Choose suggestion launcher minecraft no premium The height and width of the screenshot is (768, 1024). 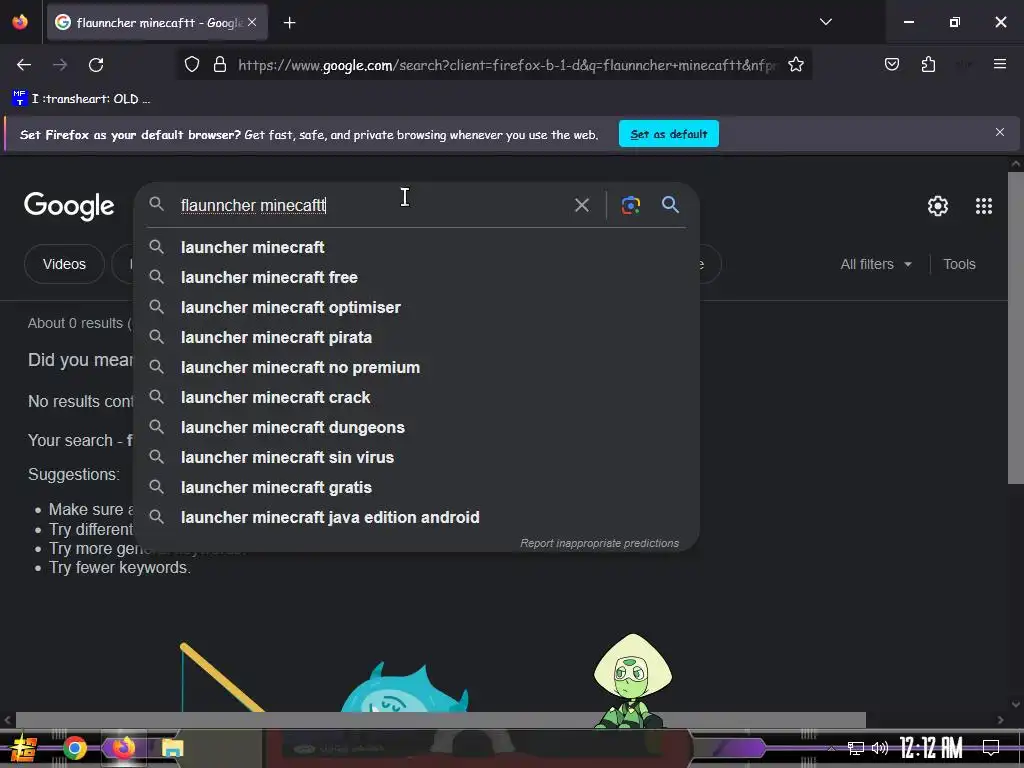pos(417,367)
